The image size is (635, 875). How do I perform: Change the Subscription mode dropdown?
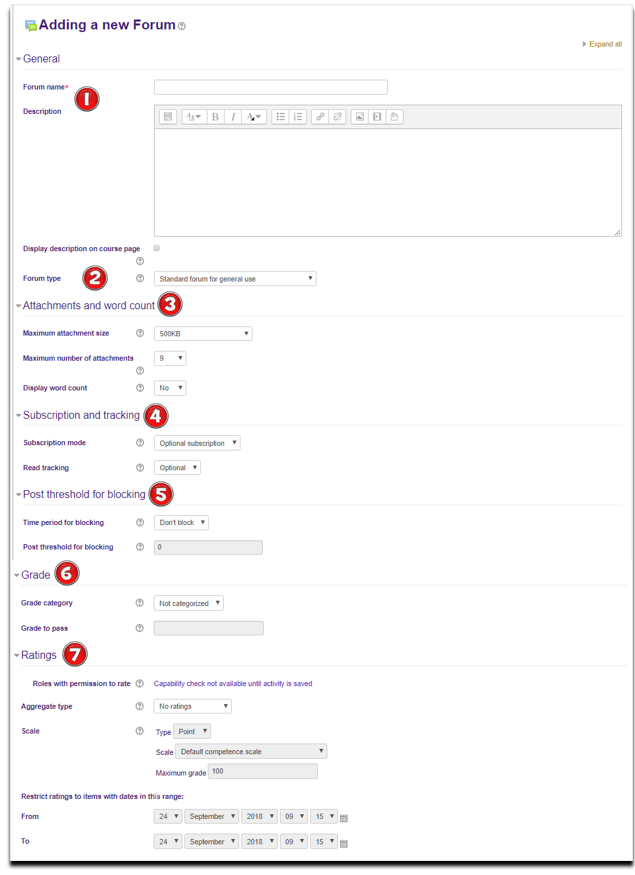197,443
